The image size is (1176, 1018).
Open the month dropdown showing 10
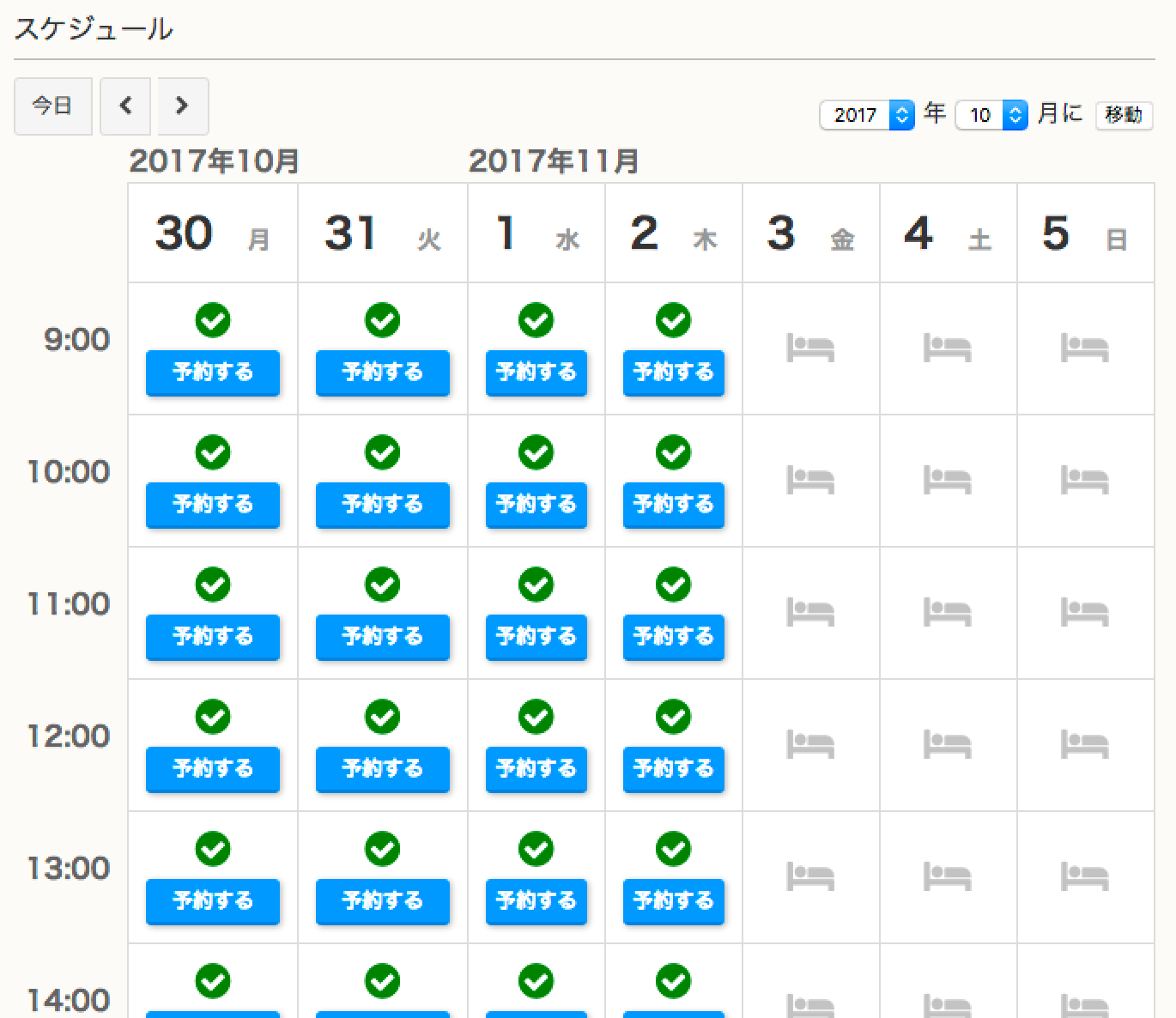[991, 114]
